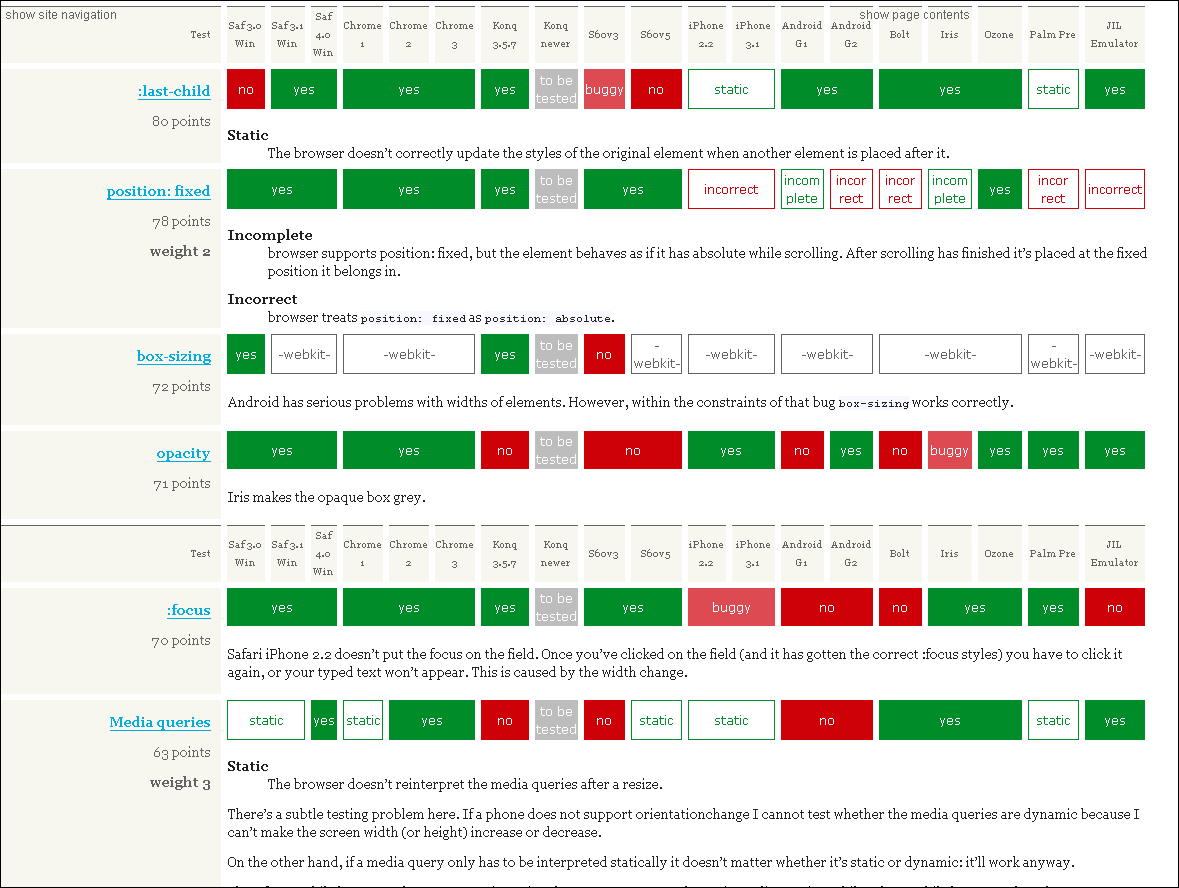Click the iPhone 'buggy' cell in :focus row
This screenshot has height=888, width=1179.
[731, 607]
